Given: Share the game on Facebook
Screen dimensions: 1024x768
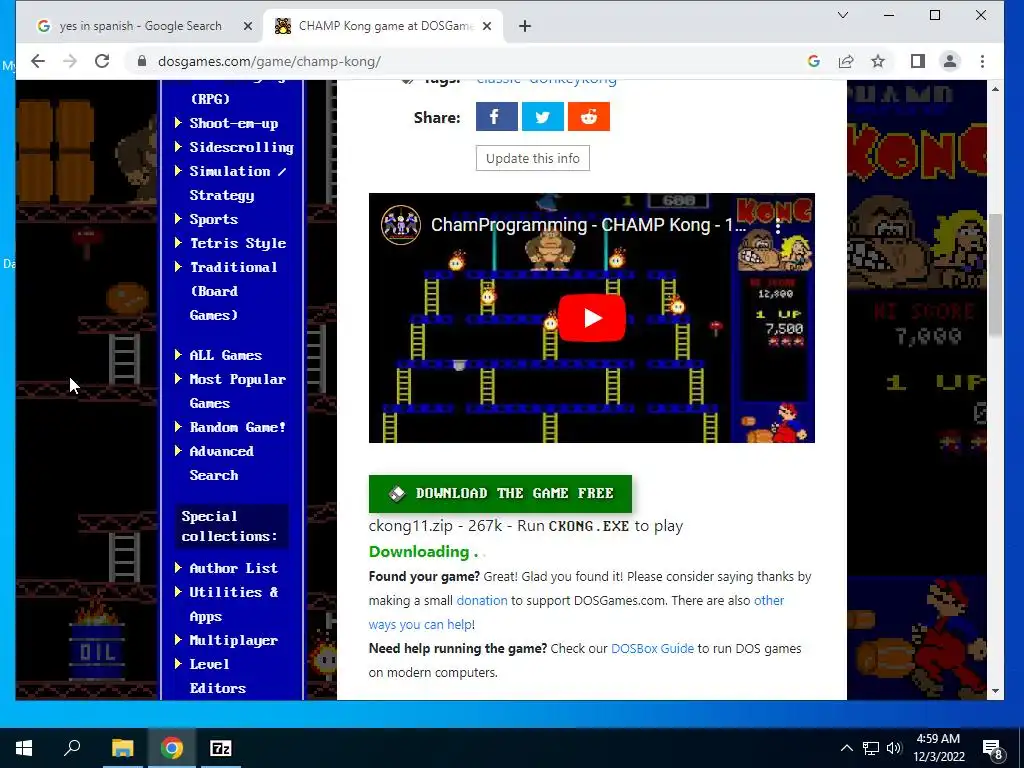Looking at the screenshot, I should [496, 117].
